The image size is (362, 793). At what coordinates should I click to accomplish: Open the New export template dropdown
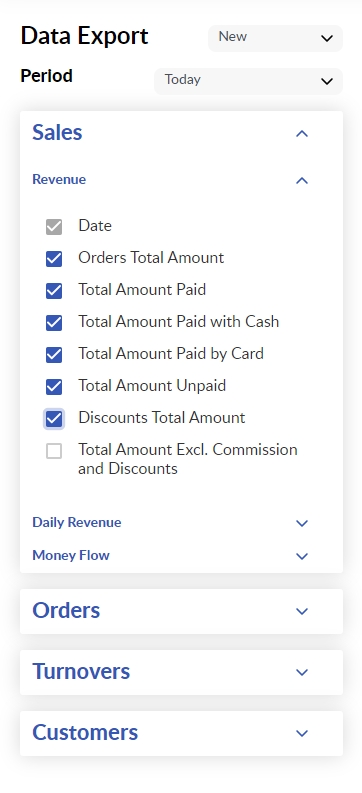click(x=276, y=38)
